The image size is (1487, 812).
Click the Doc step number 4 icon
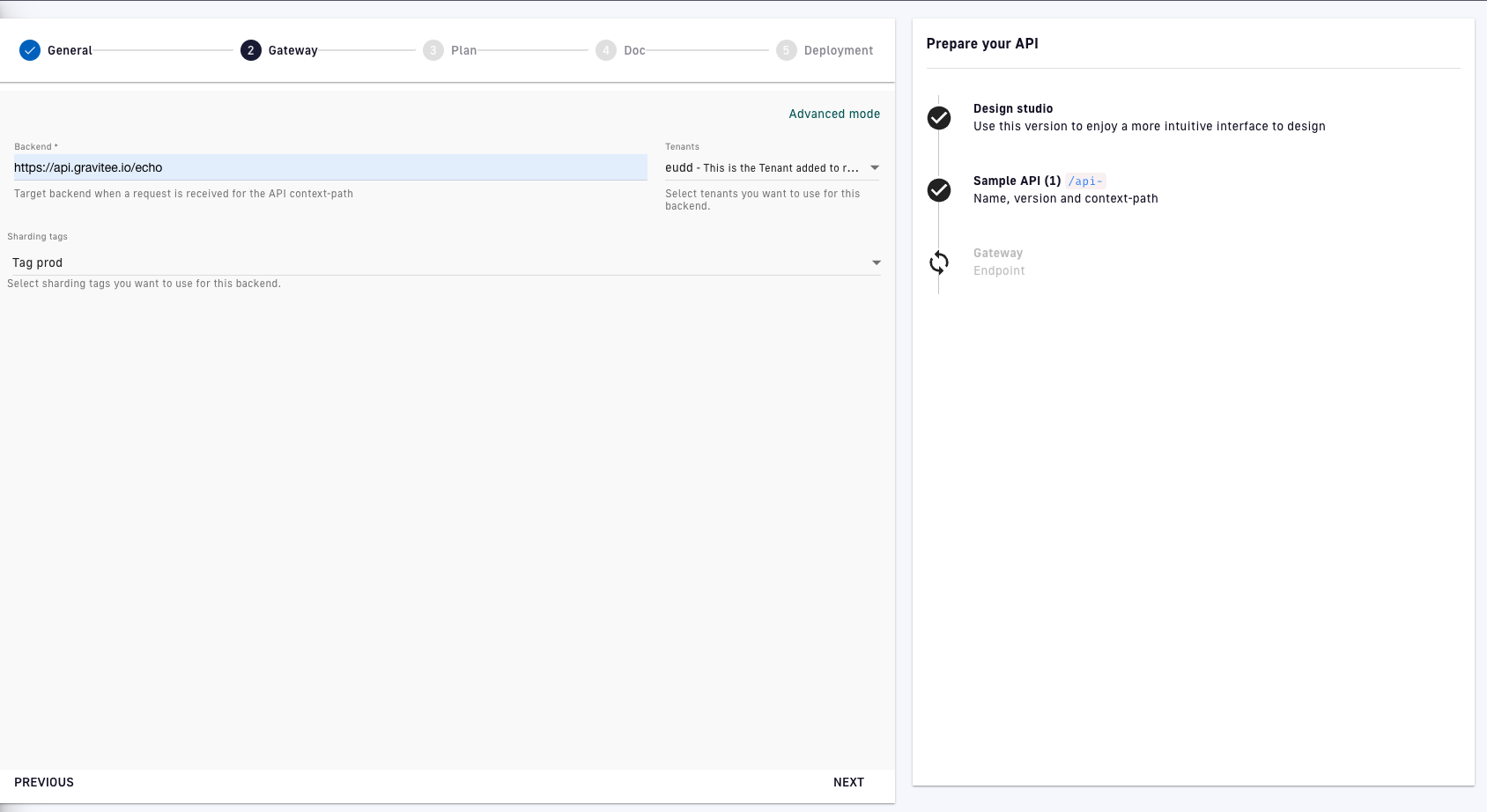click(x=606, y=50)
